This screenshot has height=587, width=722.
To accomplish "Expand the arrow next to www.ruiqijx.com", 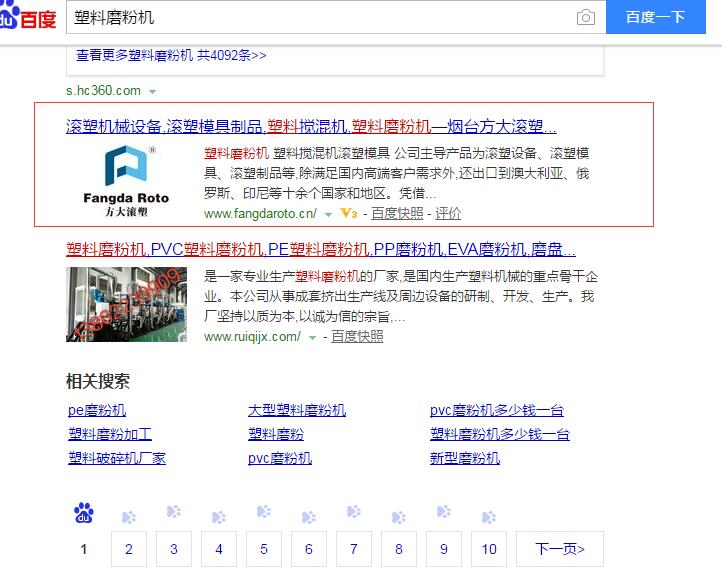I will [x=313, y=337].
